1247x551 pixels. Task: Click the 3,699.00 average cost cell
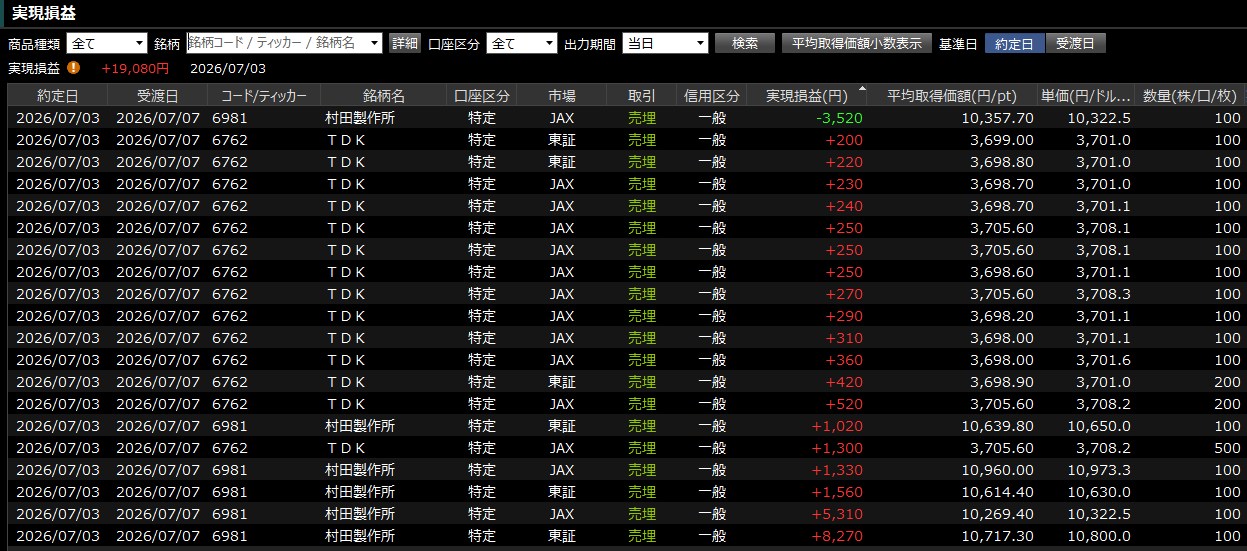coord(1002,140)
